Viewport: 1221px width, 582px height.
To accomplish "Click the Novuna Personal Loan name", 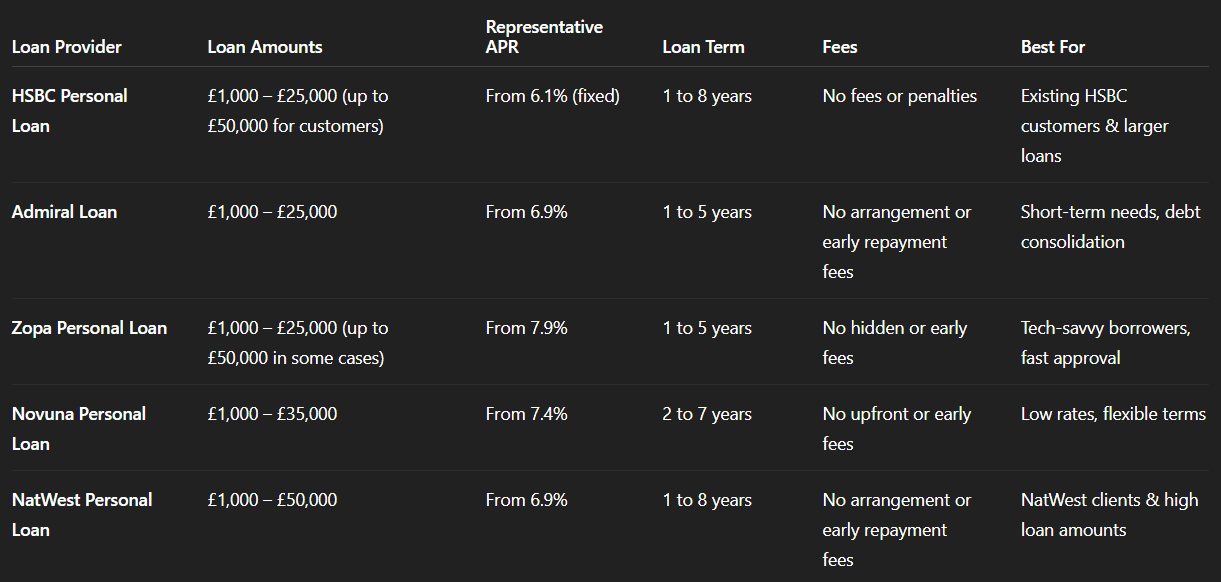I will 78,428.
